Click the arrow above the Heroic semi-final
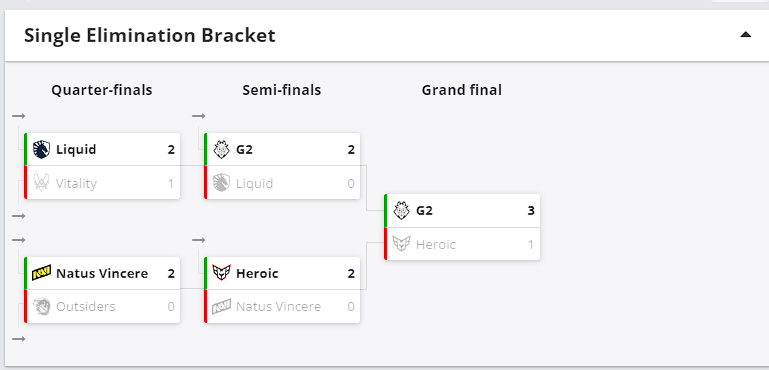 coord(199,239)
